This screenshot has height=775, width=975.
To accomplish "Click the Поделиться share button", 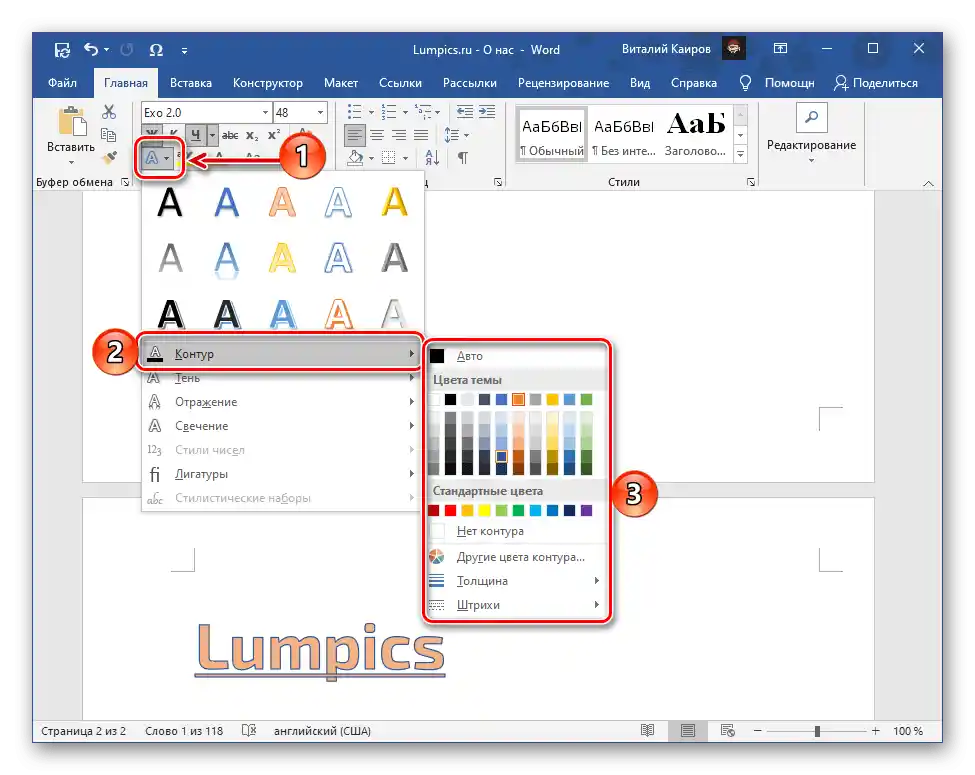I will point(876,83).
